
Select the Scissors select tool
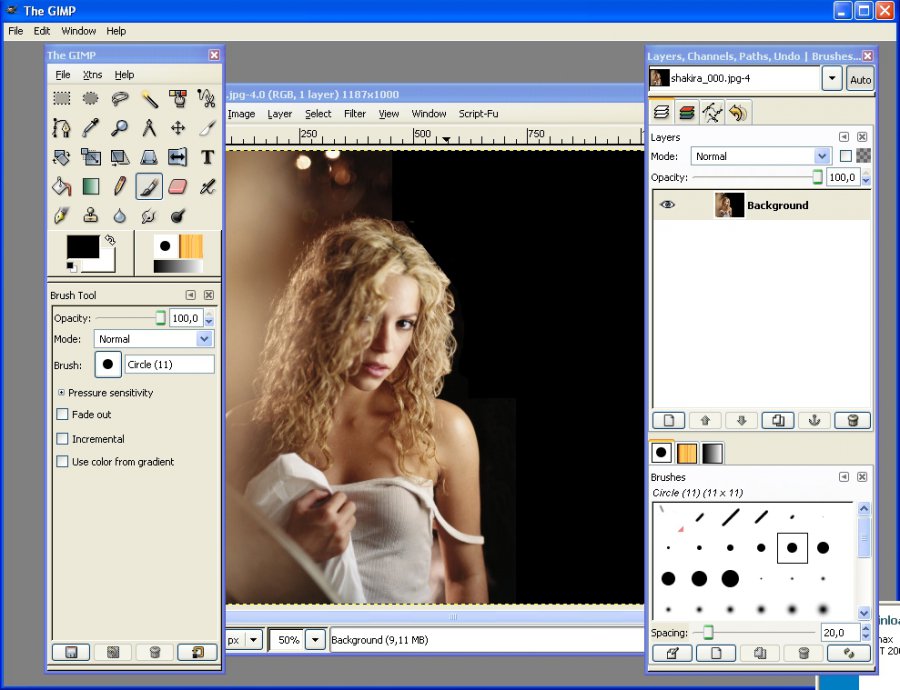(x=207, y=99)
